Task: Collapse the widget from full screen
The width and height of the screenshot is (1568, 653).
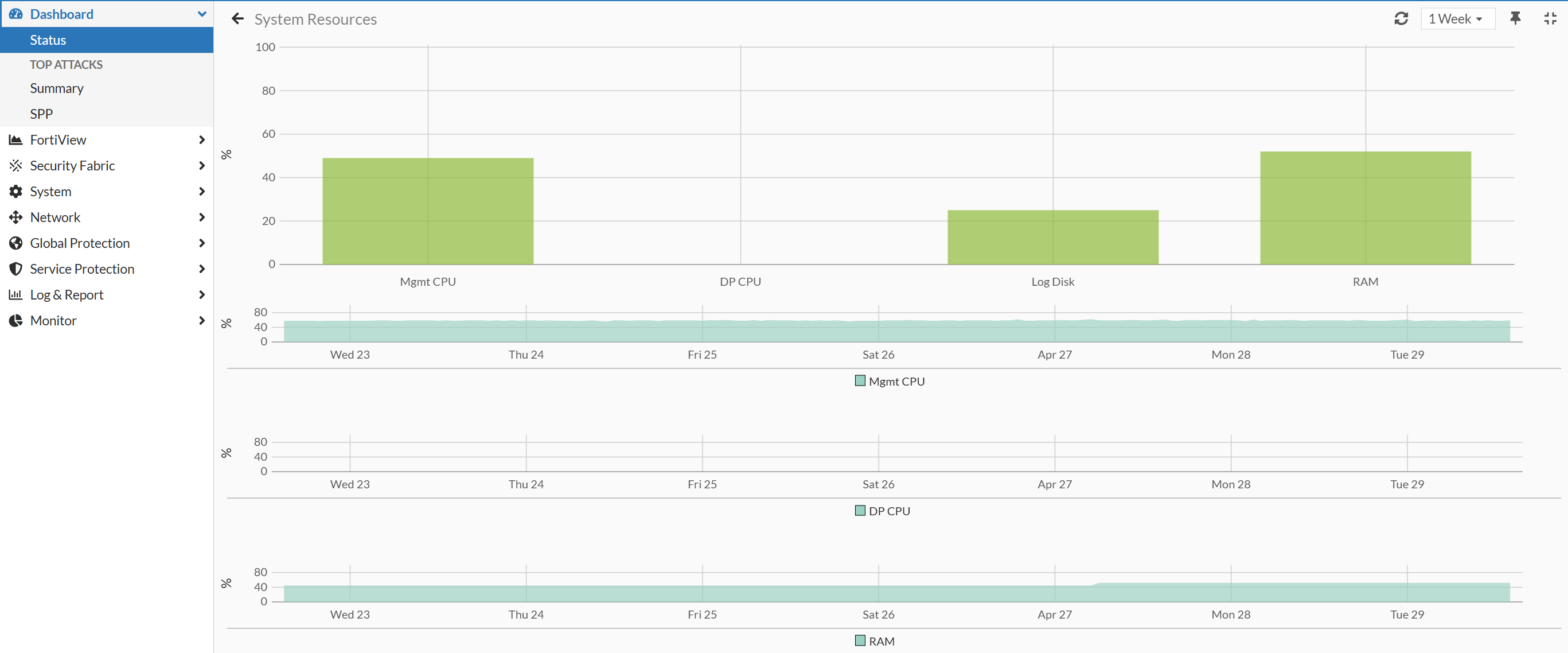Action: [x=1550, y=19]
